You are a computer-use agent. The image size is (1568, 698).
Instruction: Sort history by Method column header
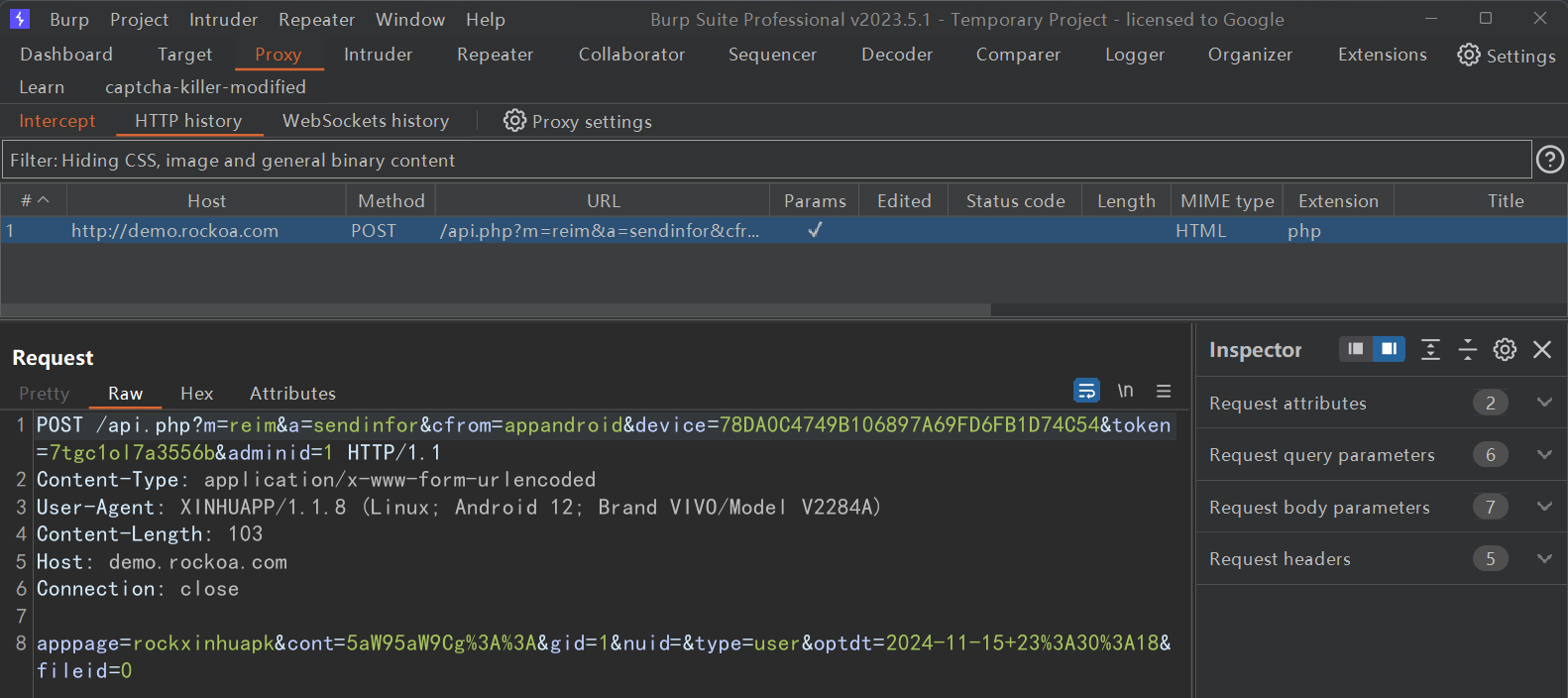coord(391,200)
